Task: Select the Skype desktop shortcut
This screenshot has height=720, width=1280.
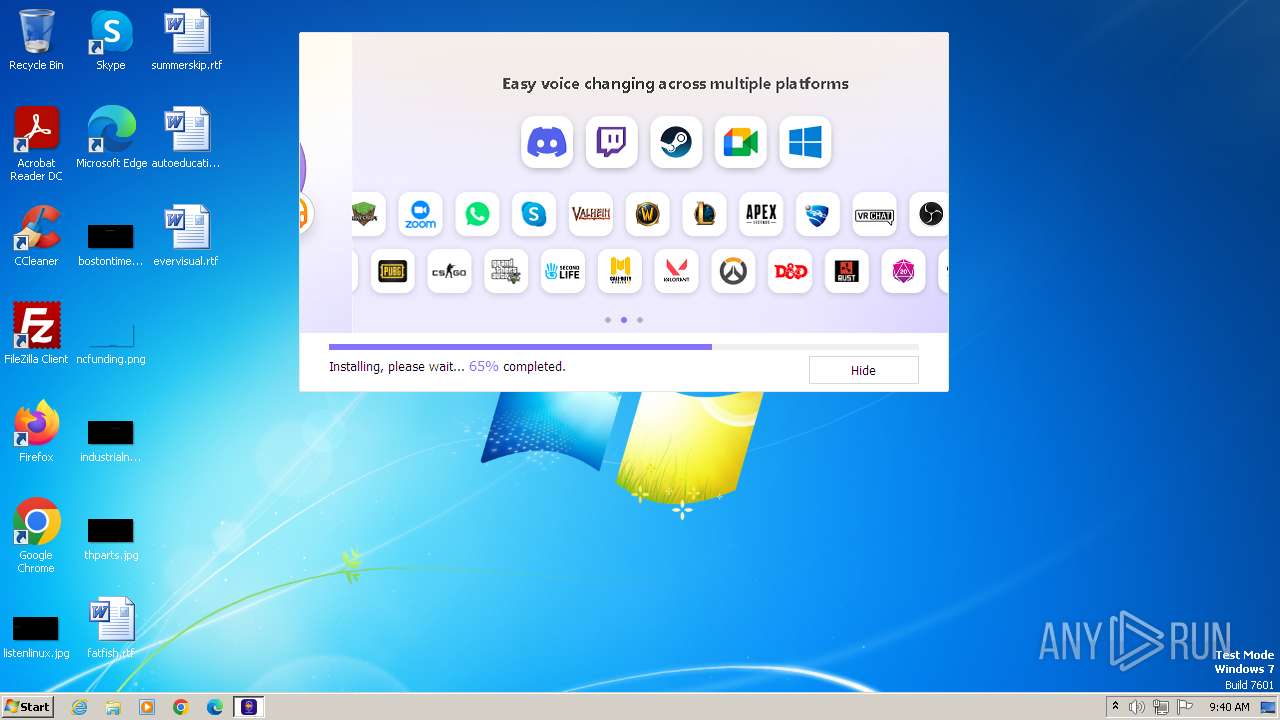Action: 111,40
